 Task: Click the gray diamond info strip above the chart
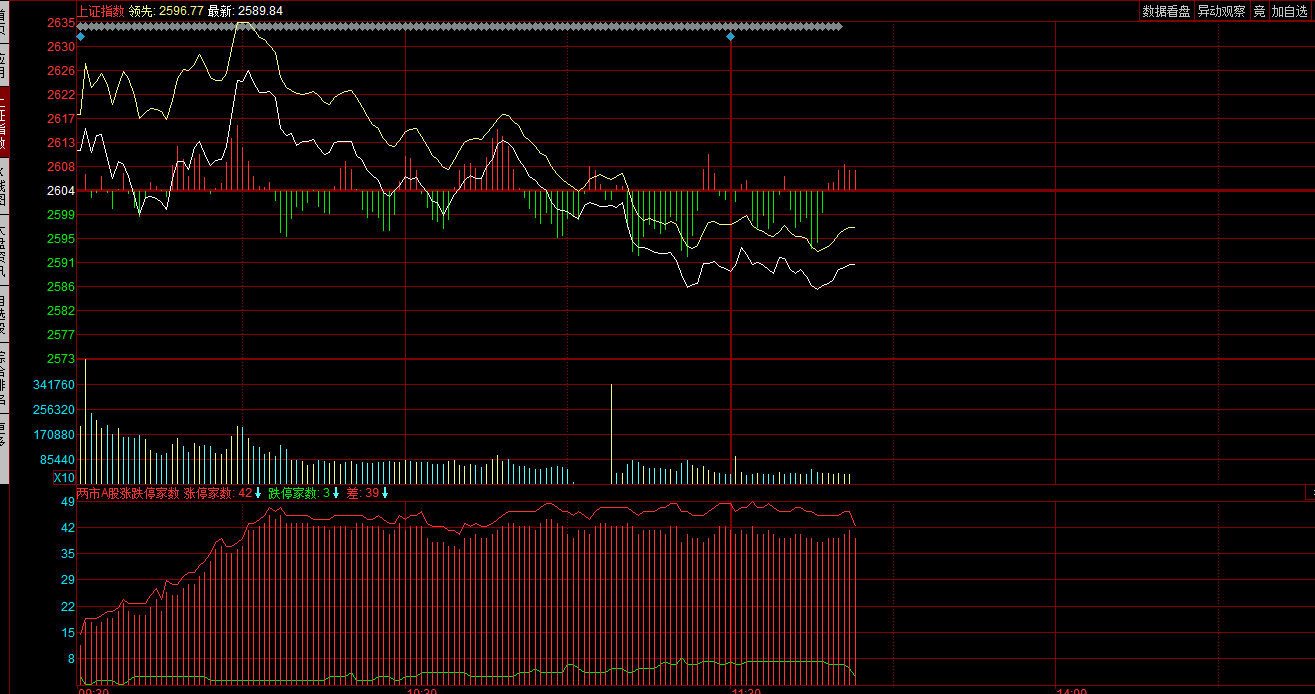(460, 26)
